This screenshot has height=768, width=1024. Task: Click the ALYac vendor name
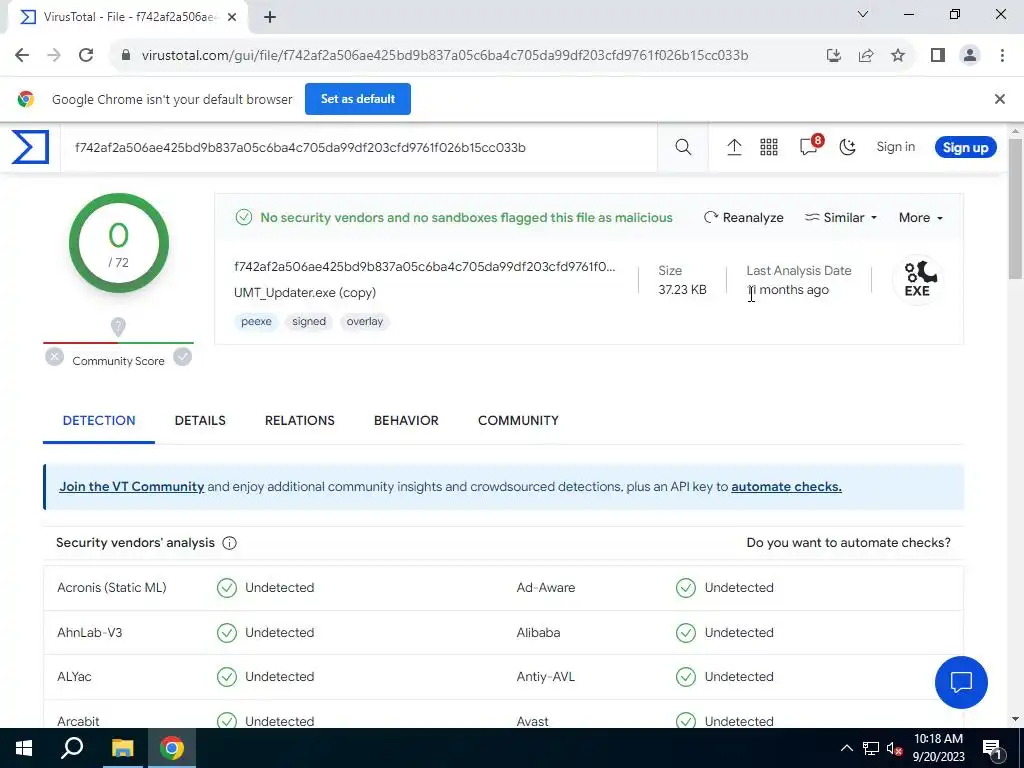tap(74, 677)
